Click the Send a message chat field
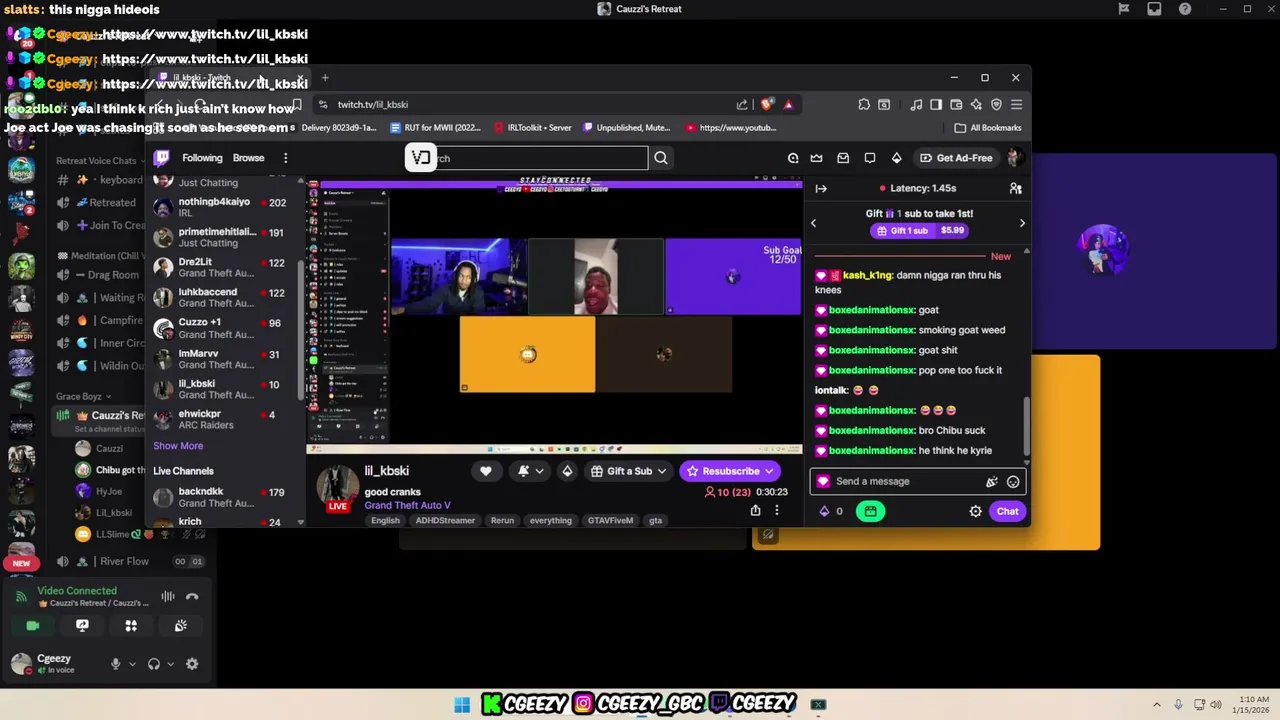The image size is (1280, 720). click(x=918, y=481)
